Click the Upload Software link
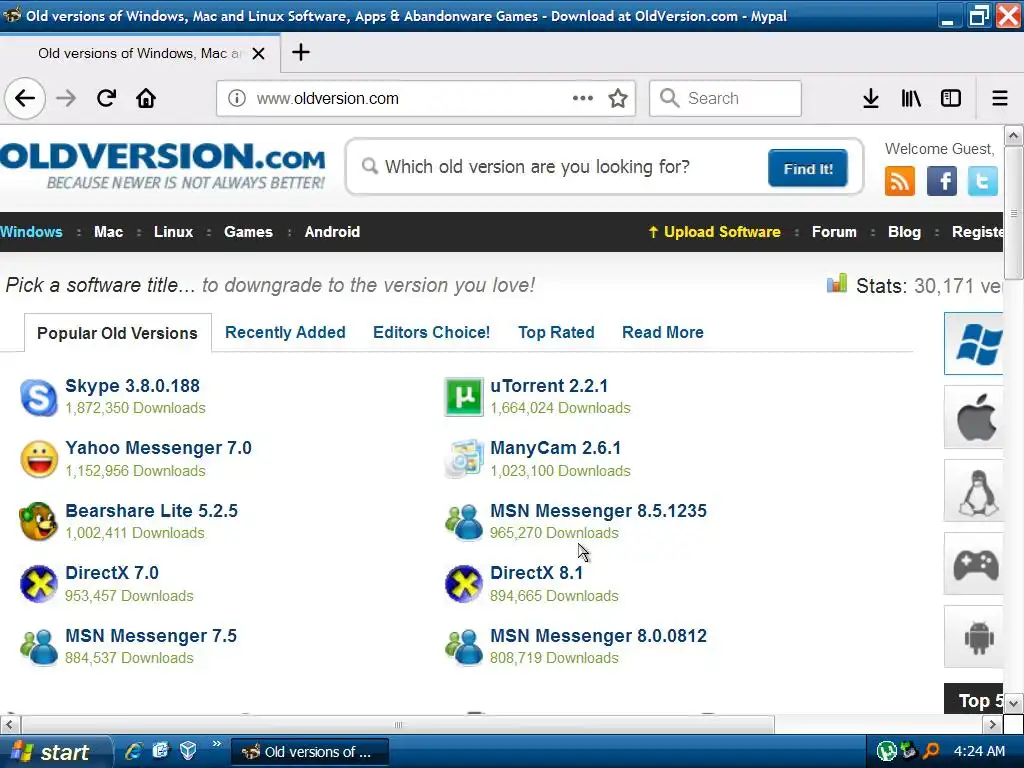This screenshot has height=768, width=1024. pos(714,232)
